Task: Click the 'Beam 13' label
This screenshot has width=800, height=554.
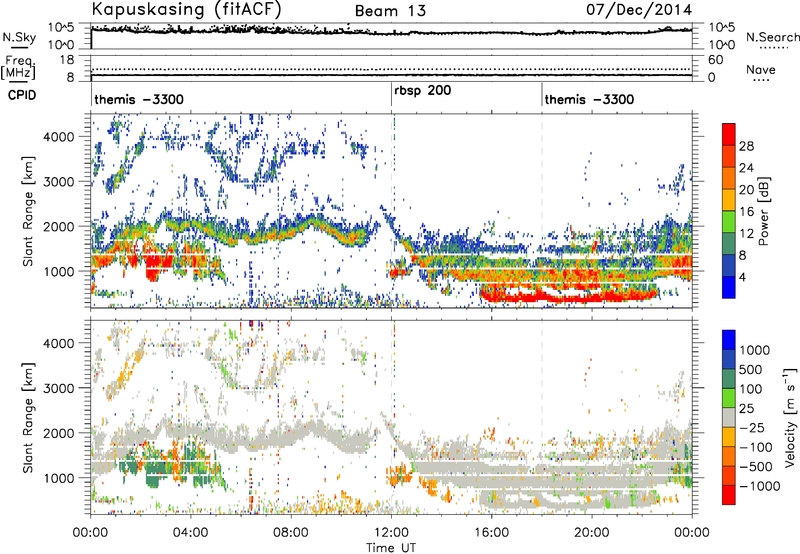Action: (390, 11)
